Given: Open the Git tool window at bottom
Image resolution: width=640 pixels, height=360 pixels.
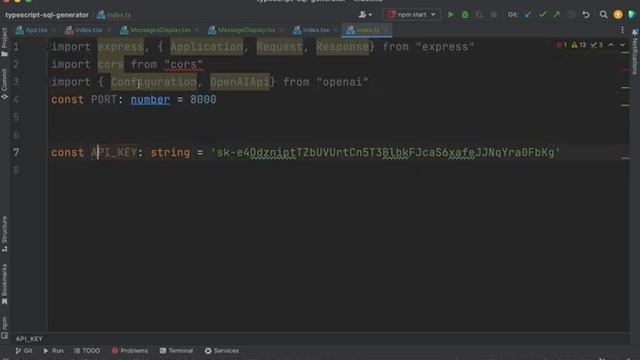Looking at the screenshot, I should click(24, 351).
